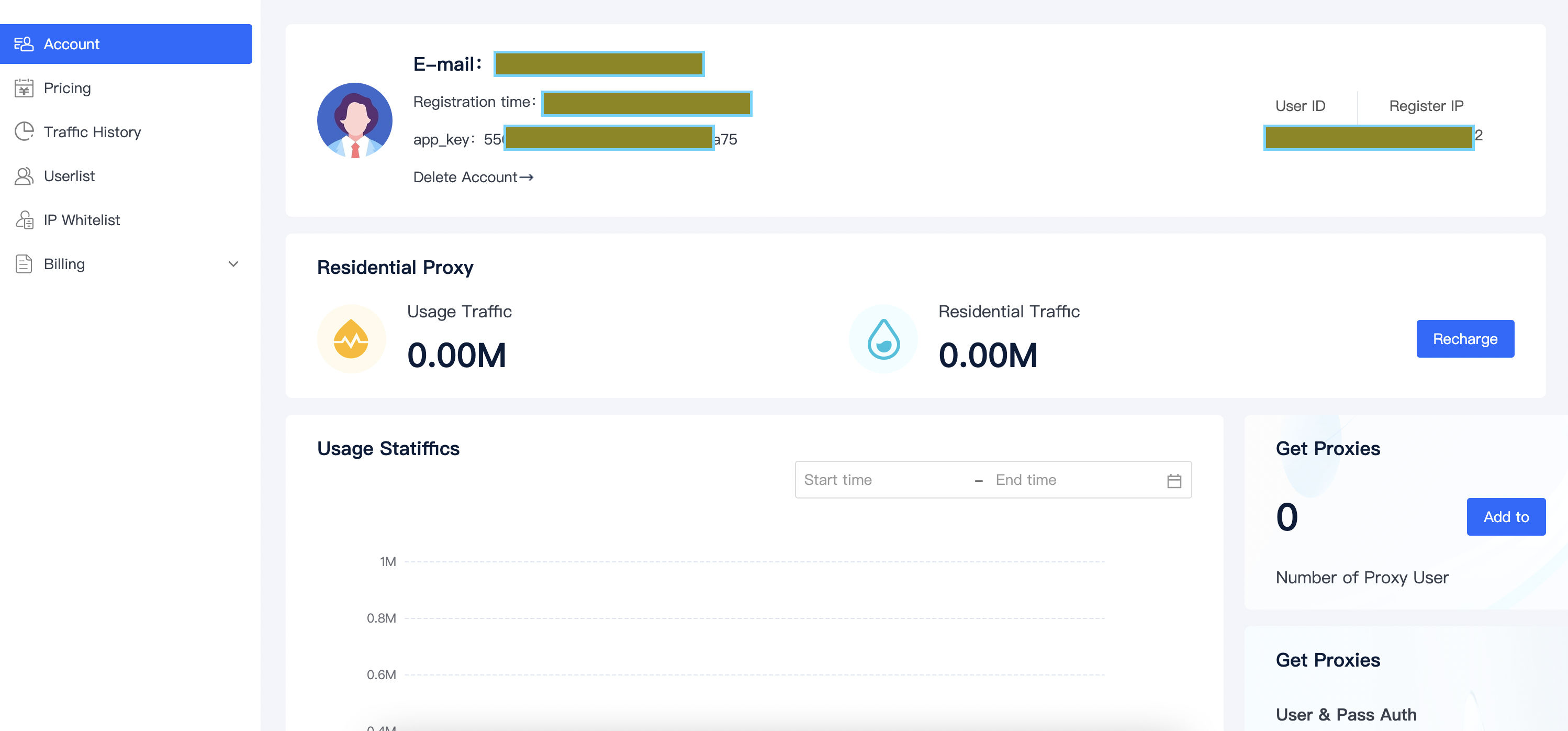Image resolution: width=1568 pixels, height=731 pixels.
Task: Expand the Billing submenu chevron
Action: tap(233, 264)
